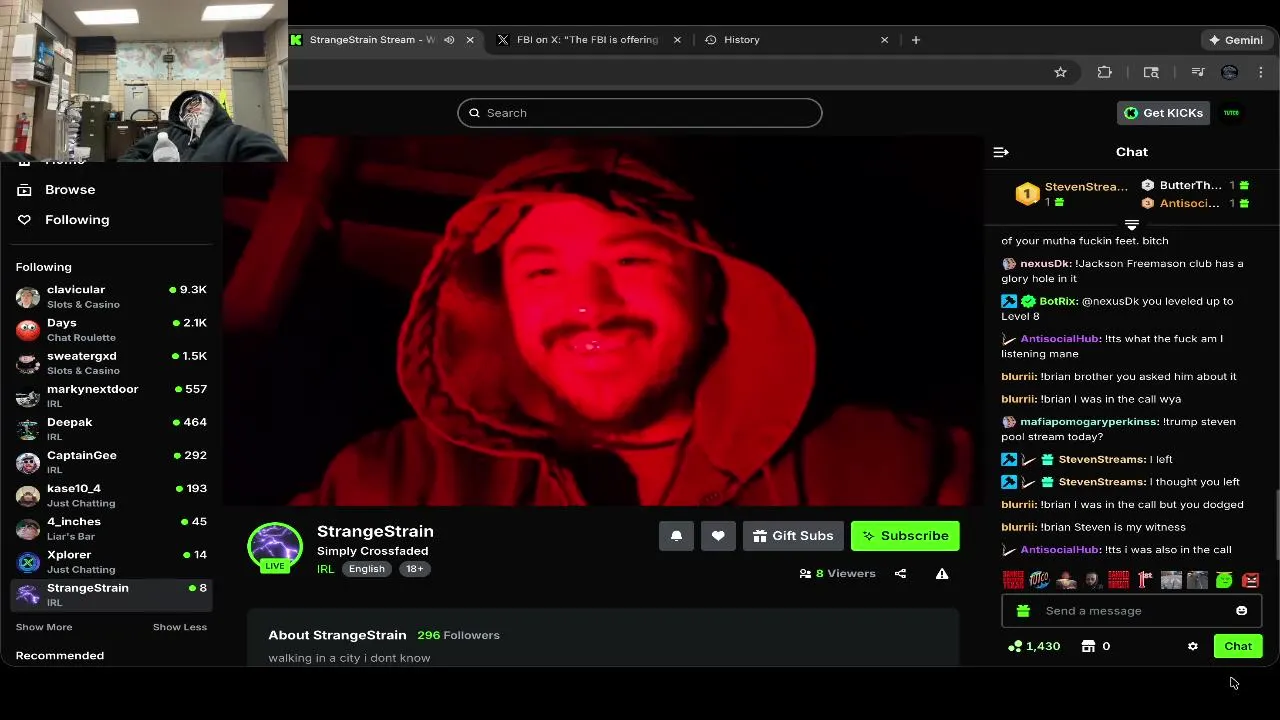Screen dimensions: 1280x720
Task: Open the Chrome three-dot menu
Action: pos(1261,72)
